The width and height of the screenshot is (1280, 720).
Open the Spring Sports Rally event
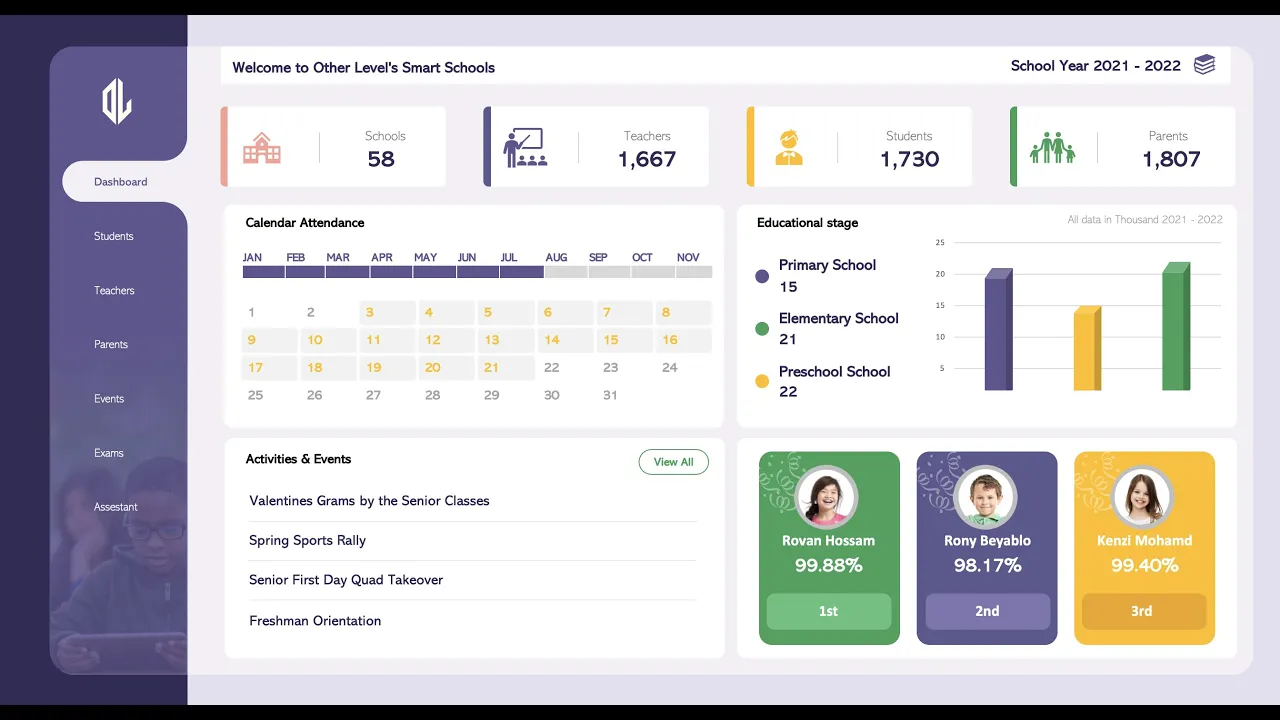tap(307, 540)
